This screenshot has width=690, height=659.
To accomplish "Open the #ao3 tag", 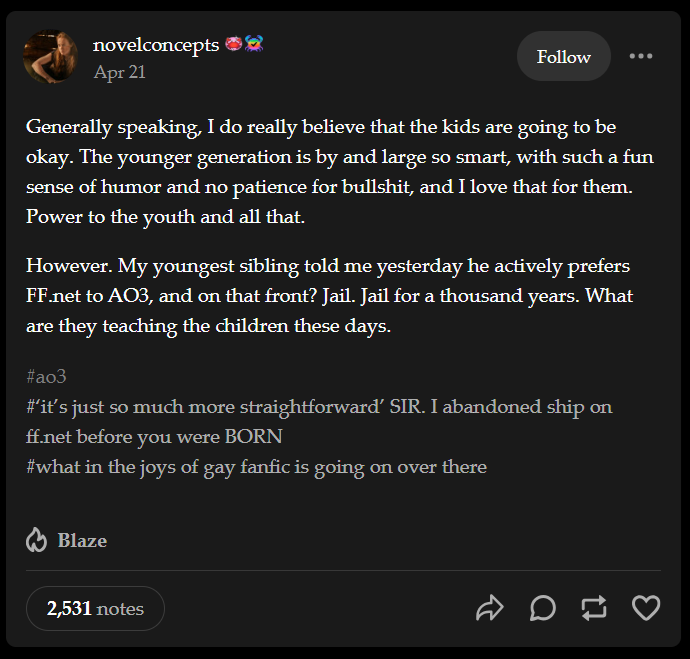I will 46,377.
